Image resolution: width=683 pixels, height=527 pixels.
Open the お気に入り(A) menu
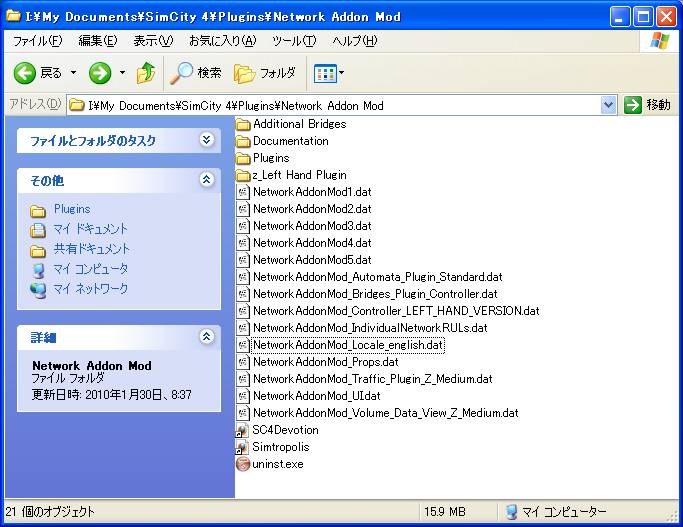point(223,41)
